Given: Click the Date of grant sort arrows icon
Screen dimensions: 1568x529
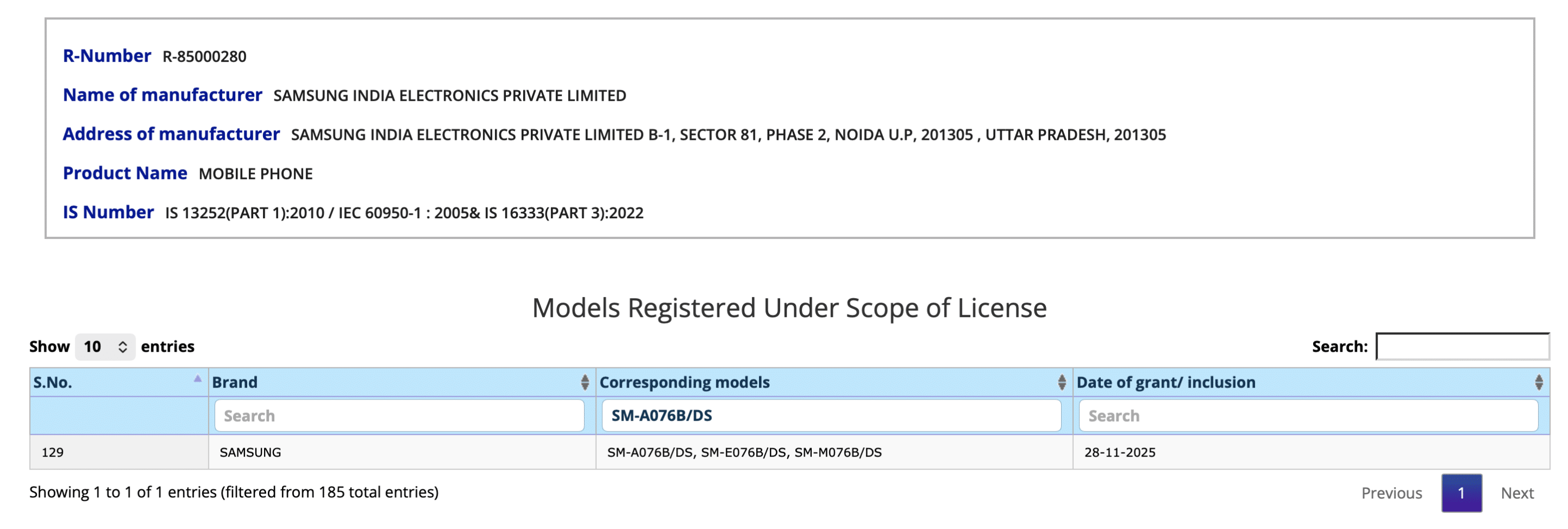Looking at the screenshot, I should pyautogui.click(x=1538, y=382).
